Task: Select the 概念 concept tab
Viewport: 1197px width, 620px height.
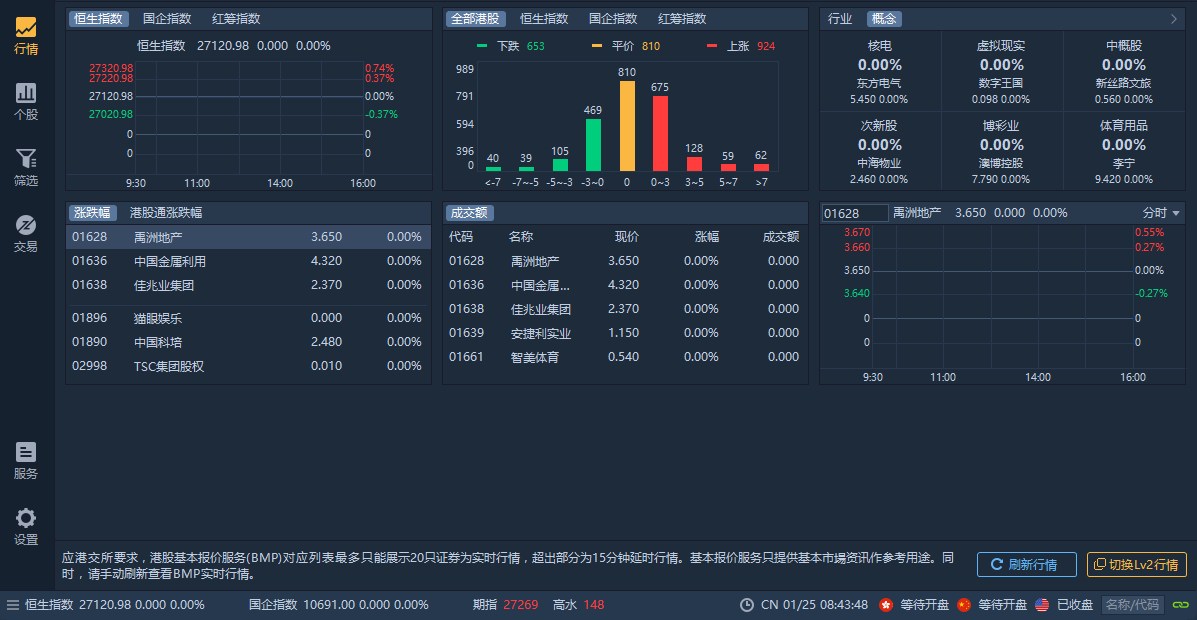Action: tap(884, 19)
